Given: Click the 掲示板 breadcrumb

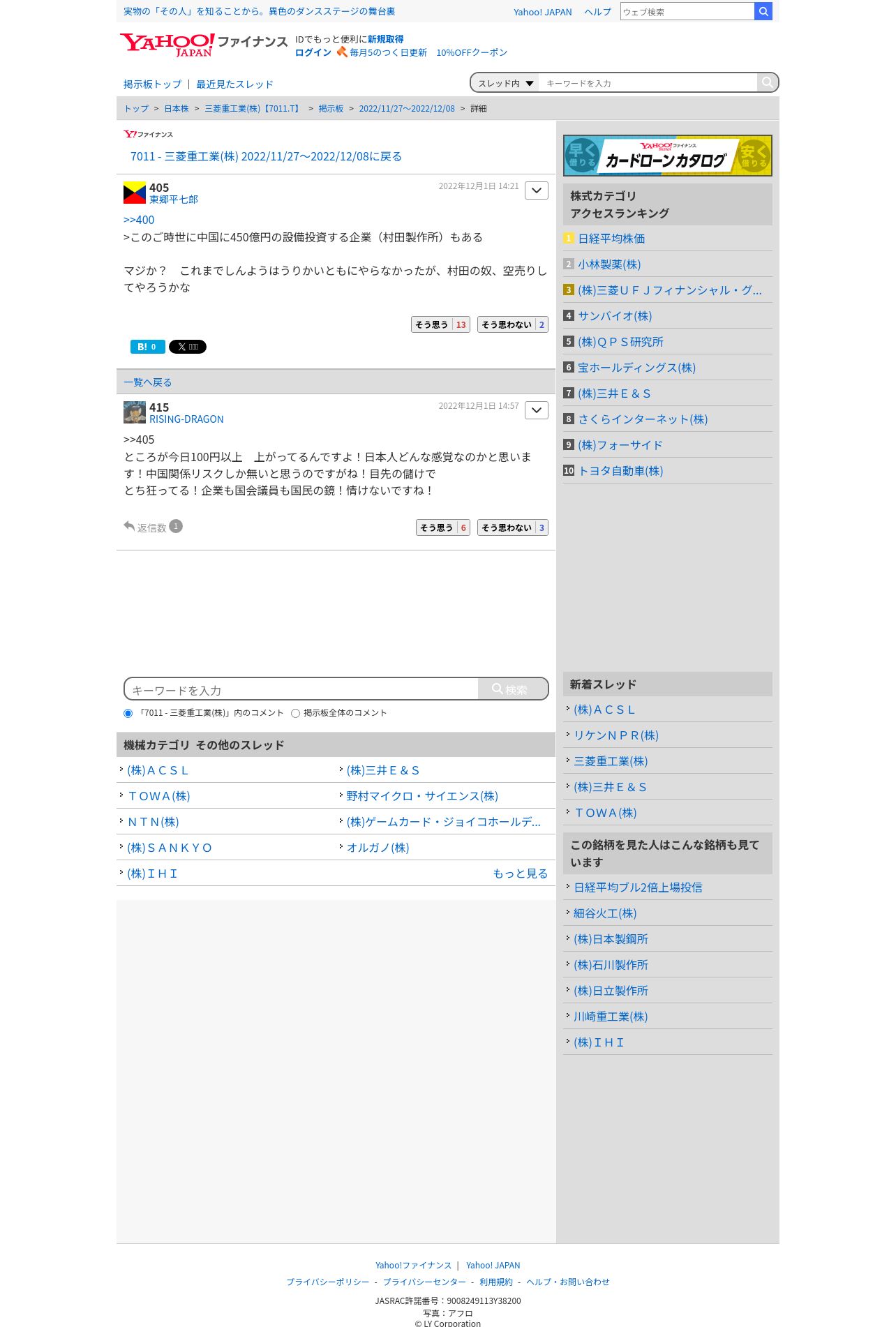Looking at the screenshot, I should (x=331, y=109).
